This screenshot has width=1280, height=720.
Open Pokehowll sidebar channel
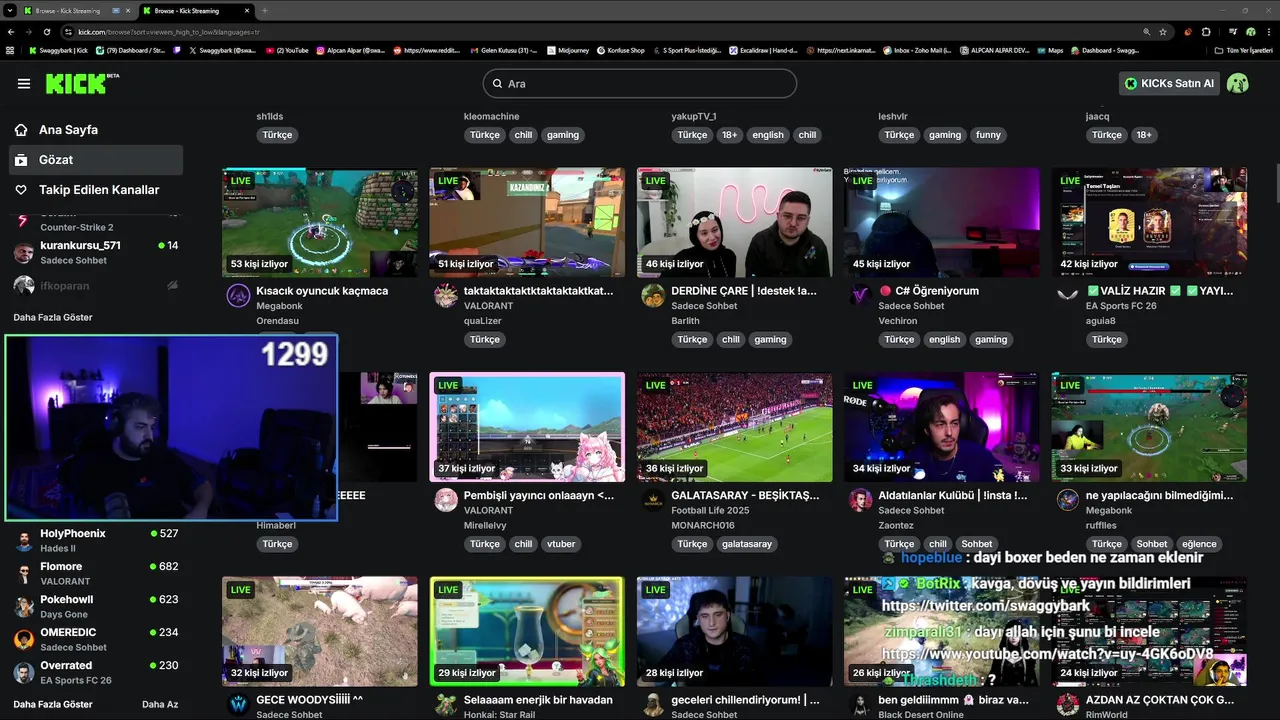coord(97,606)
